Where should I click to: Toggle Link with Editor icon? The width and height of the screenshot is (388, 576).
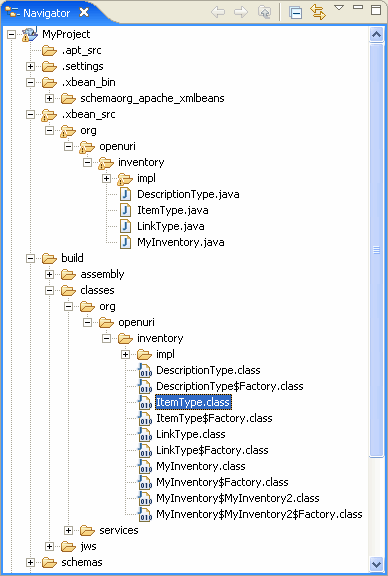click(x=318, y=12)
